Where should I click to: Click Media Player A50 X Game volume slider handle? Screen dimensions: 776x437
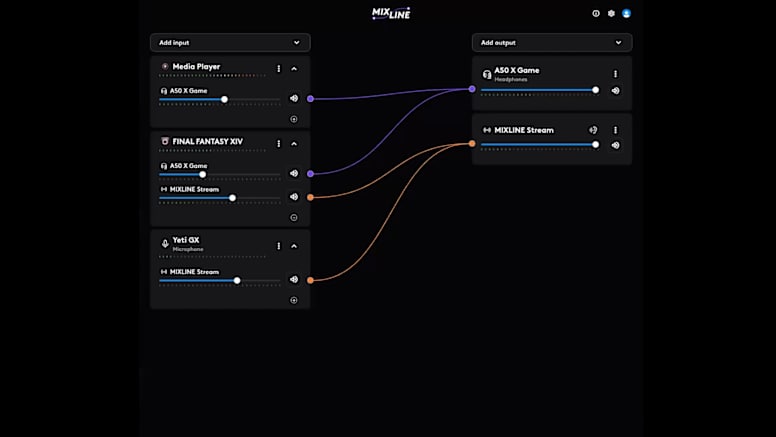225,99
